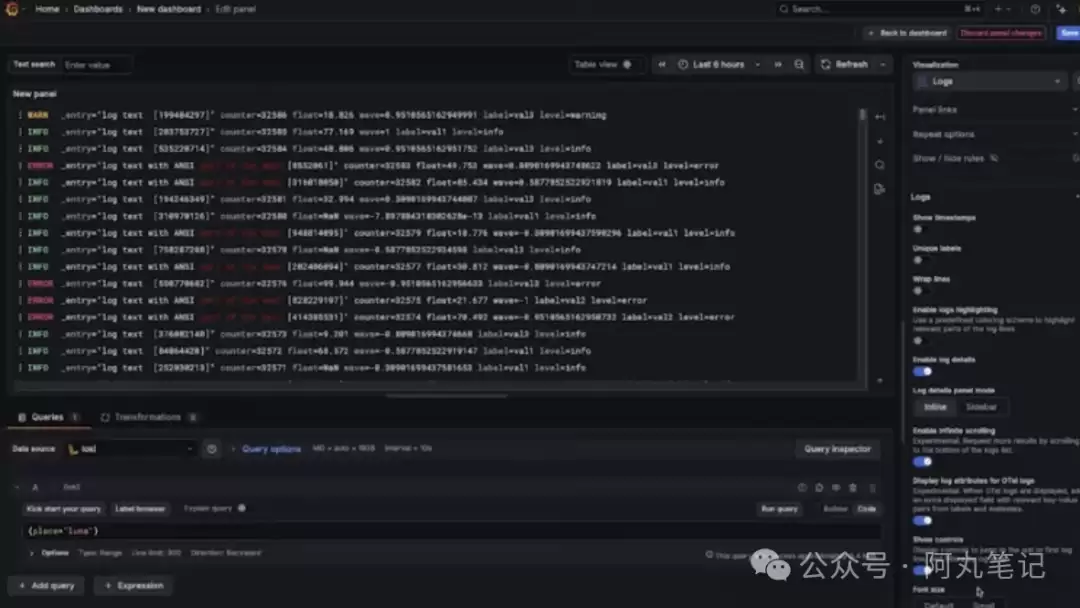Image resolution: width=1080 pixels, height=608 pixels.
Task: Open data source help icon
Action: [212, 449]
